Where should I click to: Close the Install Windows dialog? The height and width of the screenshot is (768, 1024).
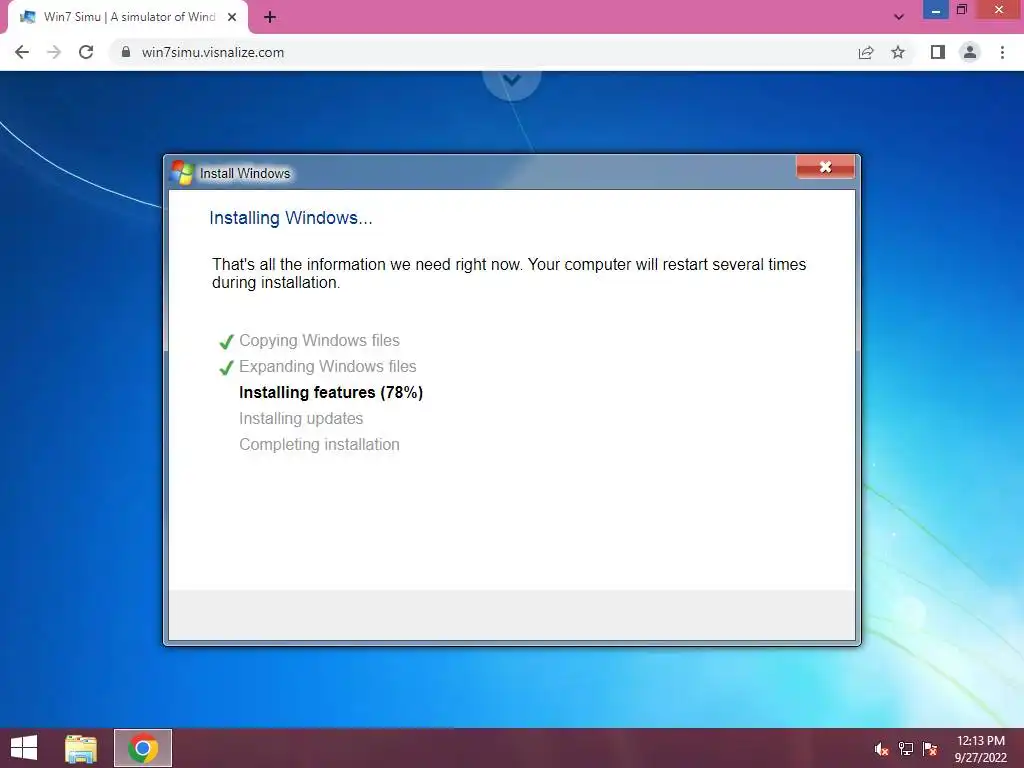click(825, 167)
